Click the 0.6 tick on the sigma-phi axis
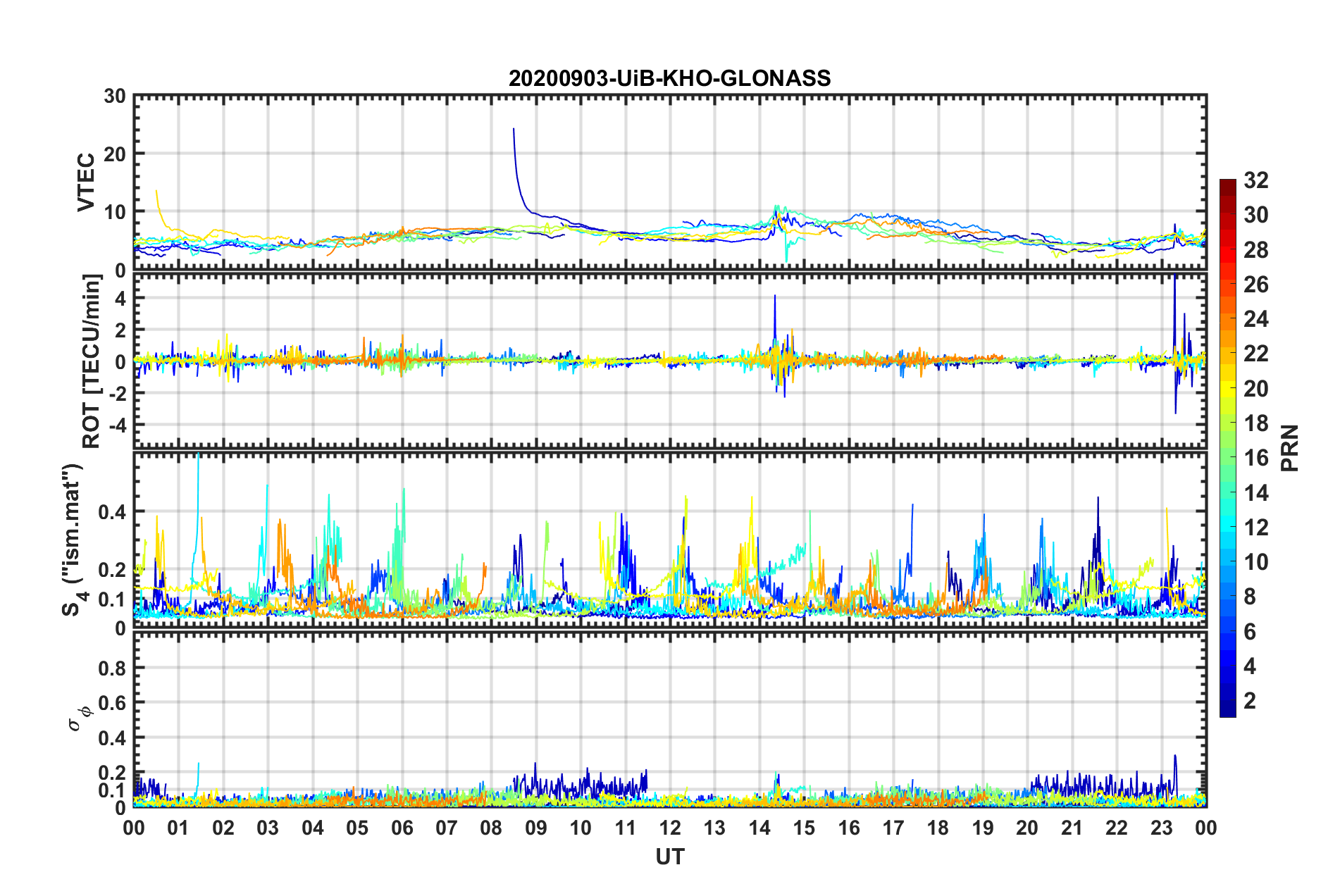The image size is (1340, 896). tap(113, 703)
